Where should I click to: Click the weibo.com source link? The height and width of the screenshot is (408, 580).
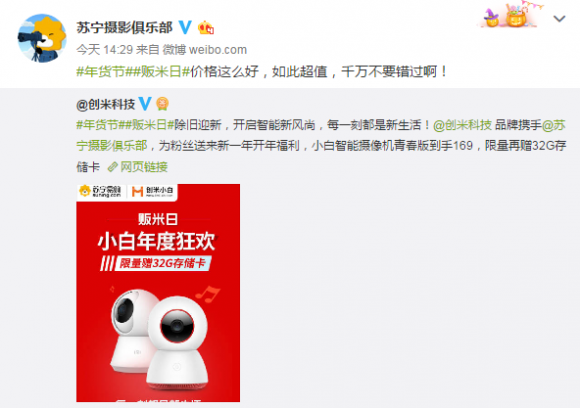coord(205,50)
